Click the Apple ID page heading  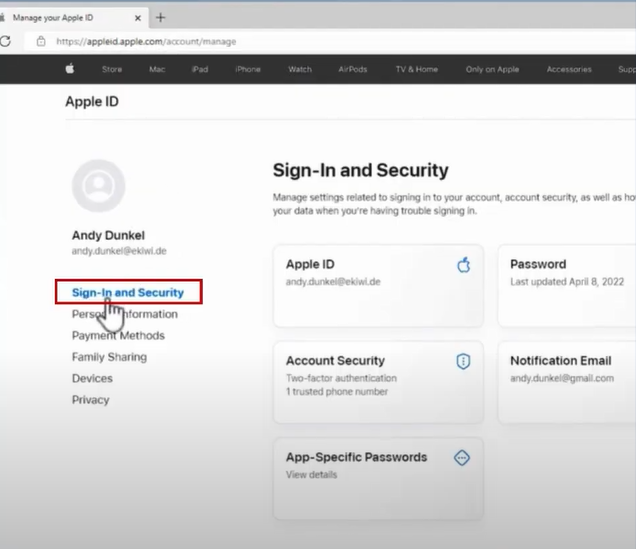[x=92, y=101]
